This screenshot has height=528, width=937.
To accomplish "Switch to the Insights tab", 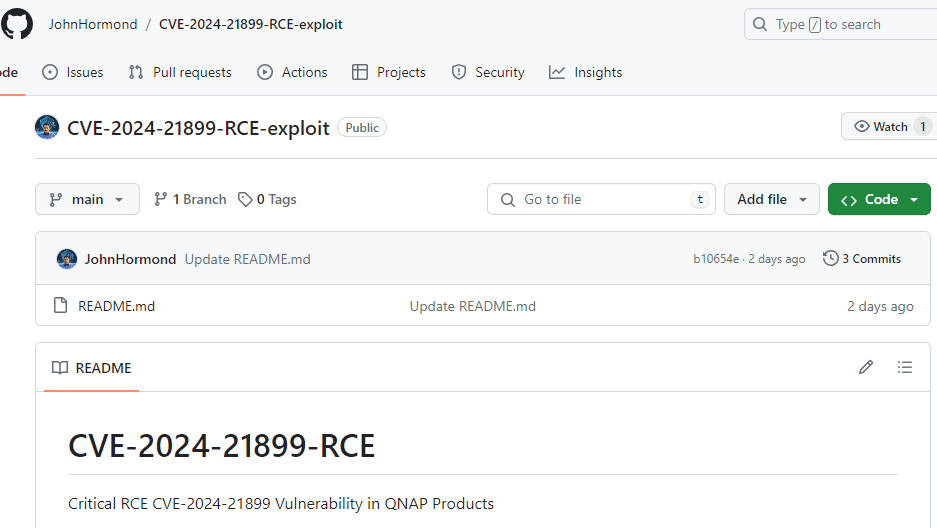I will click(x=586, y=72).
